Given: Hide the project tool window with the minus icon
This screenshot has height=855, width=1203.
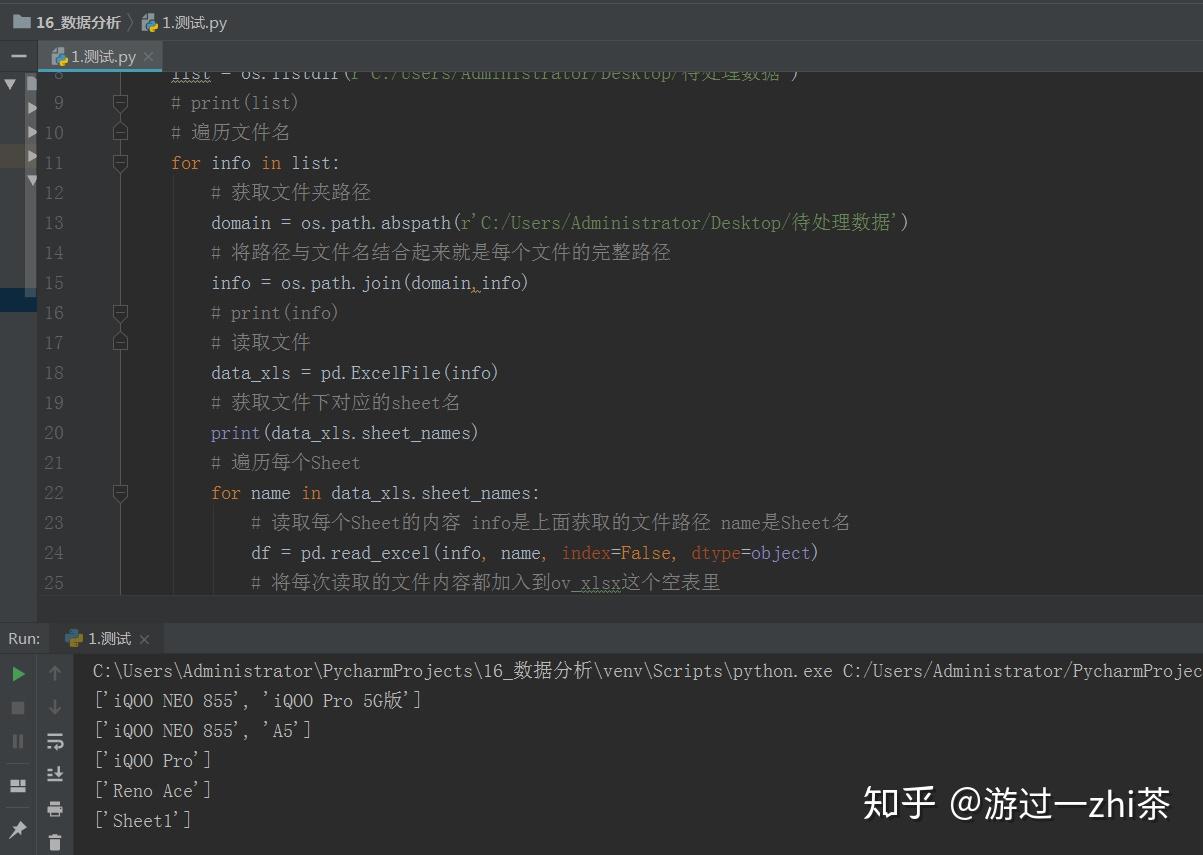Looking at the screenshot, I should click(x=19, y=56).
